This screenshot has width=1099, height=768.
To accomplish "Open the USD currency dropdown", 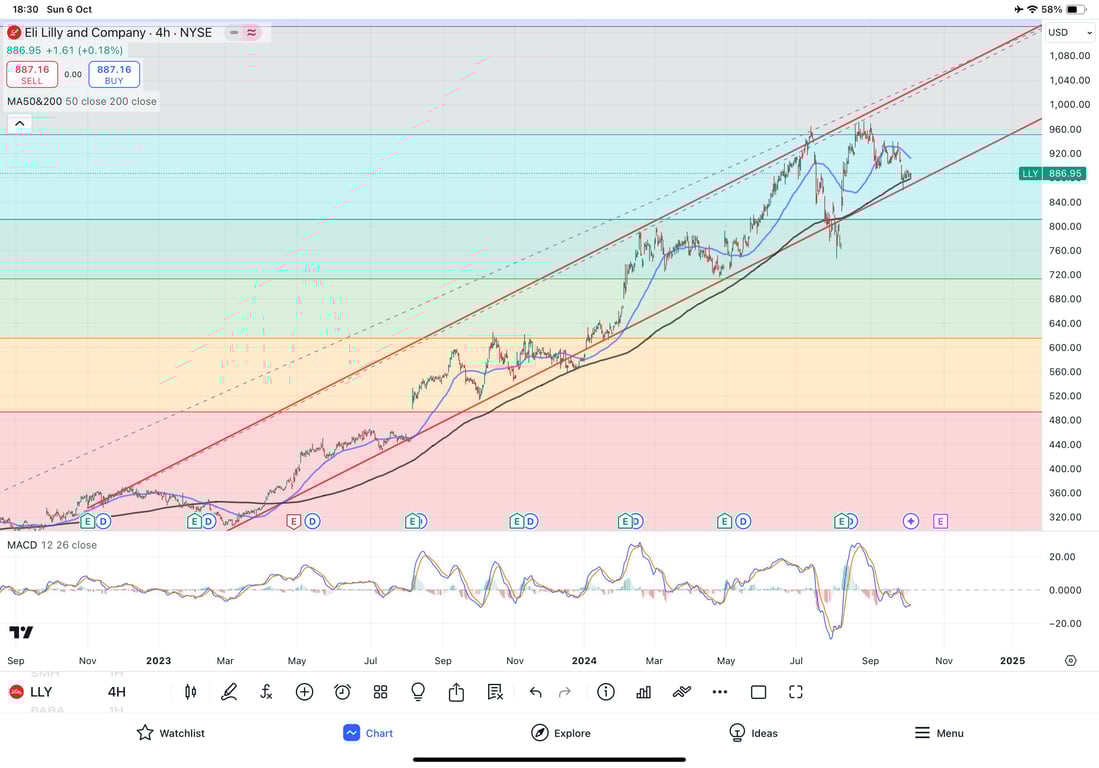I will point(1070,32).
